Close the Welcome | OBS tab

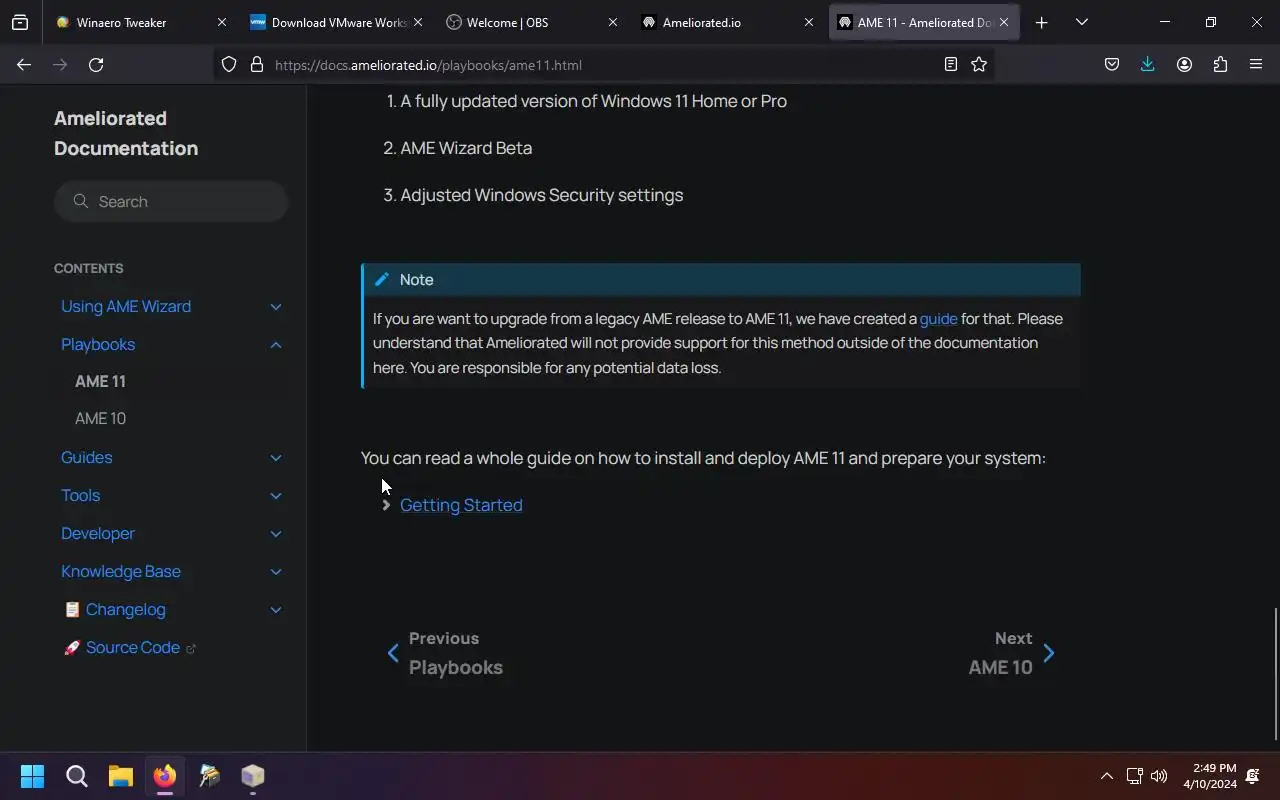pos(613,22)
